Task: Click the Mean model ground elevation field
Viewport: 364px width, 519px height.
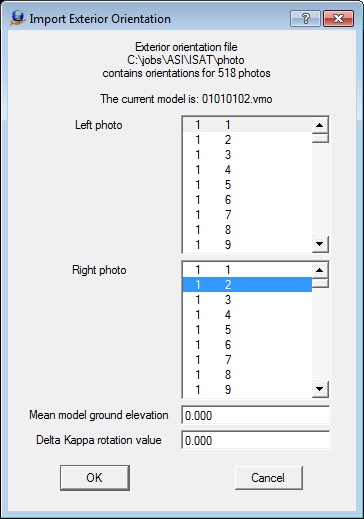Action: (x=256, y=415)
